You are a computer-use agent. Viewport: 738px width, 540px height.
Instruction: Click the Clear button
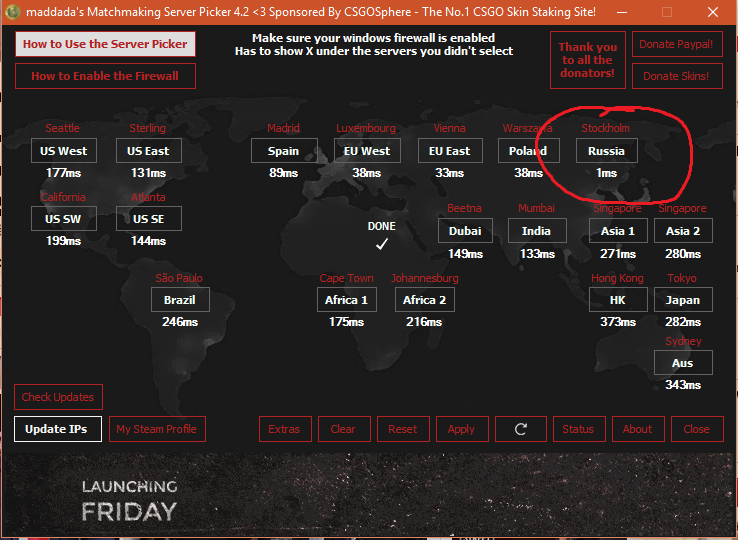344,429
